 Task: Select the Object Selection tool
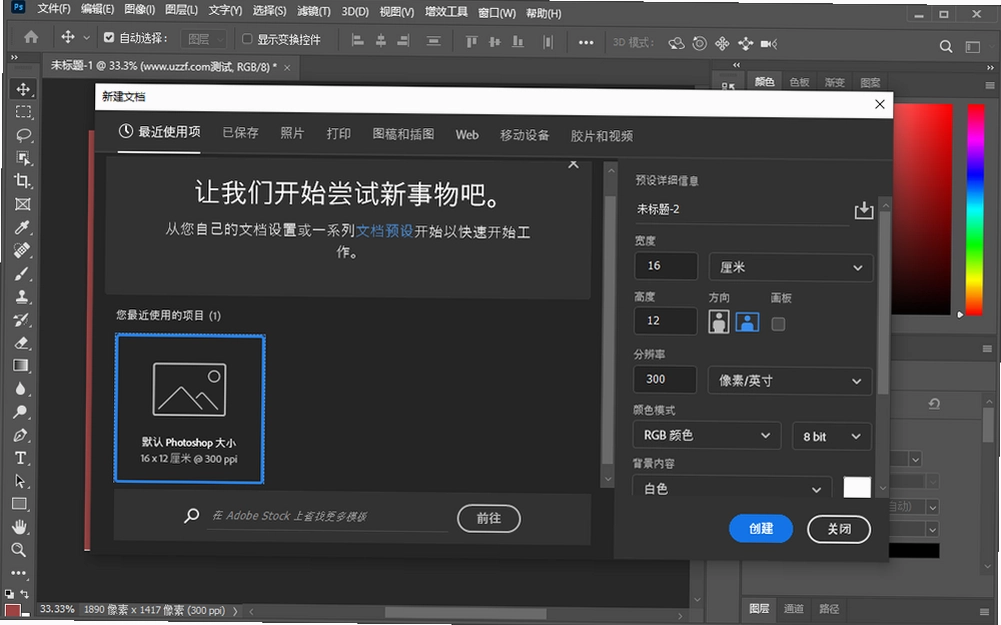pos(23,158)
